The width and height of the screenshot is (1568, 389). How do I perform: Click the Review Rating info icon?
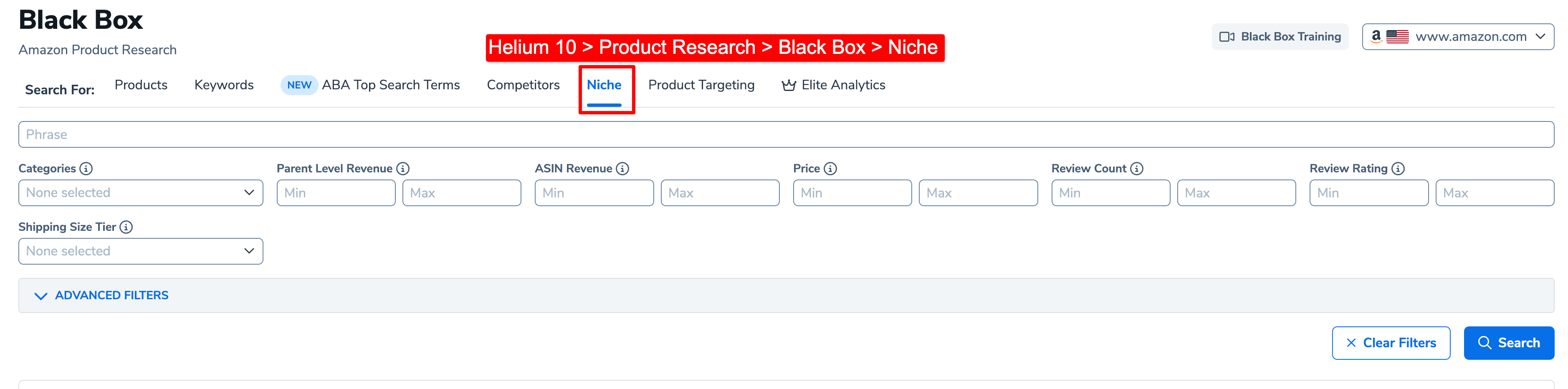1398,169
